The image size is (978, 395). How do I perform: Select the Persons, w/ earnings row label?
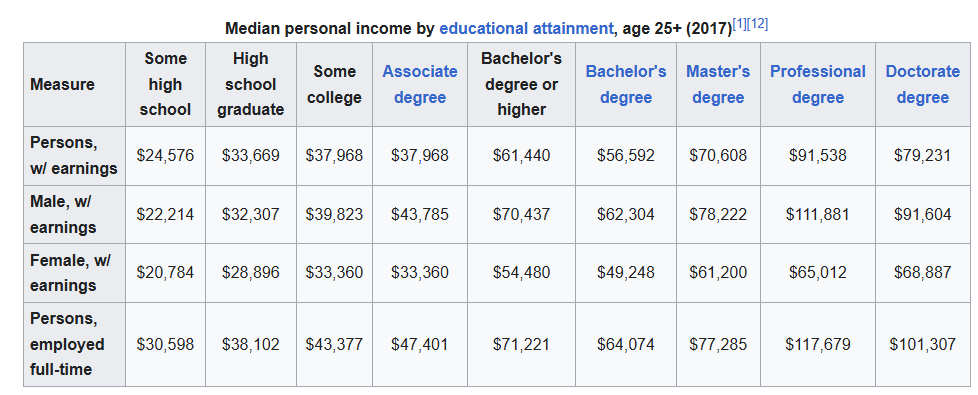(74, 155)
